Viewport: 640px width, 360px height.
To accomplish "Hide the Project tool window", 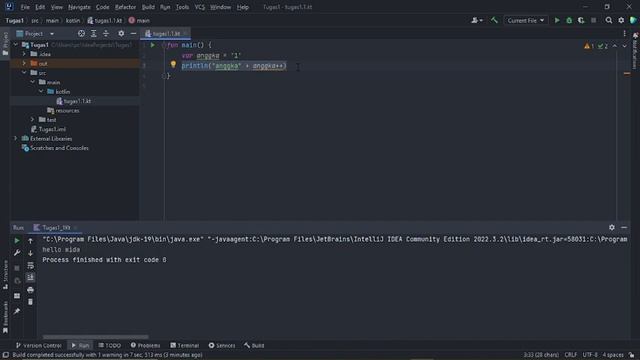I will point(133,33).
